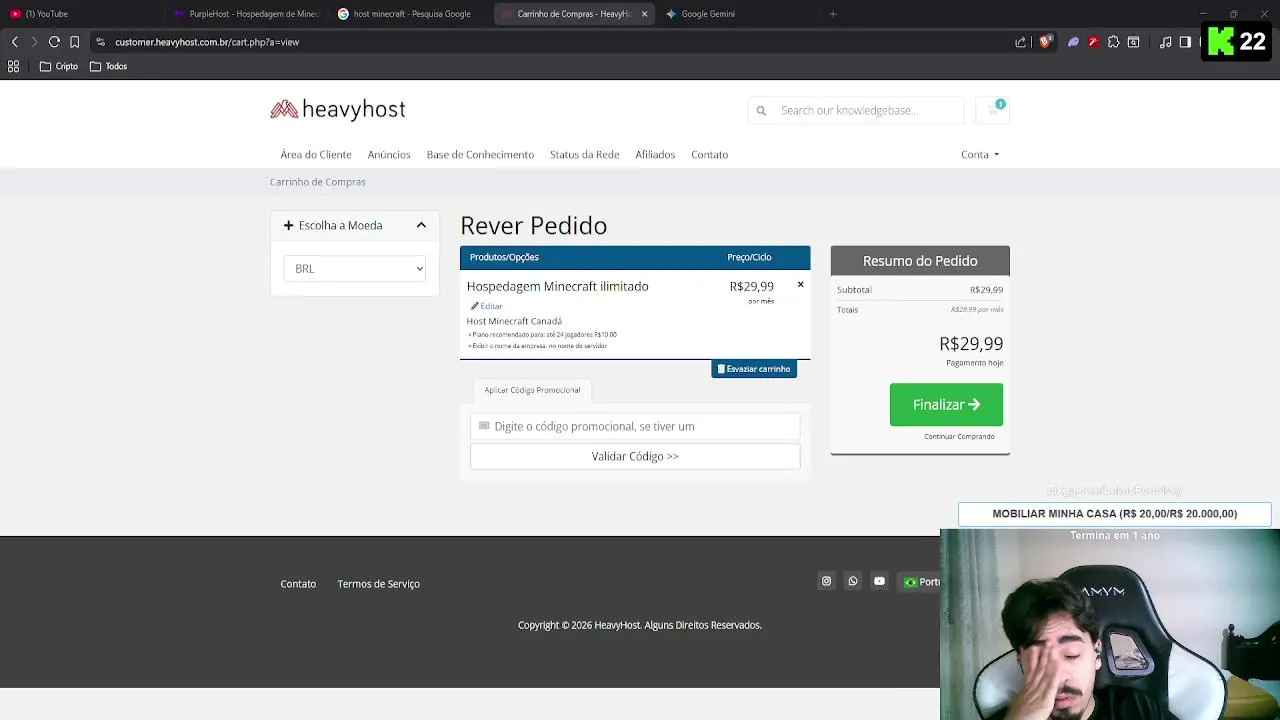Screen dimensions: 1280x720
Task: Open the media control music-note icon
Action: (x=1165, y=42)
